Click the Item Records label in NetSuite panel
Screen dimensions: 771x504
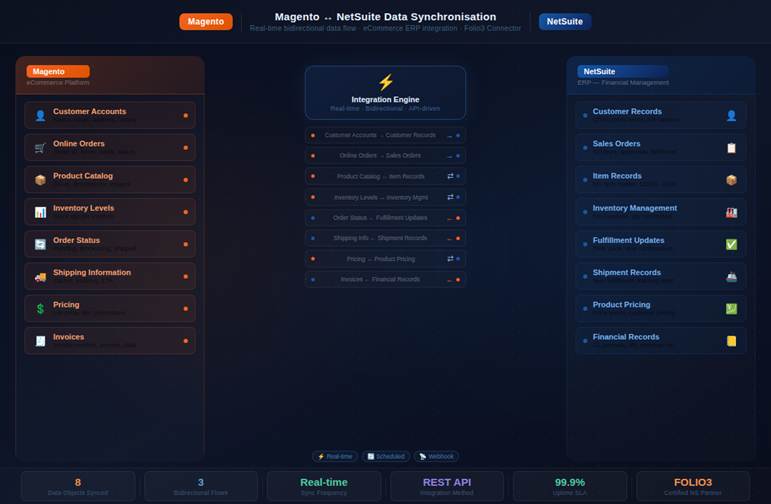(617, 176)
